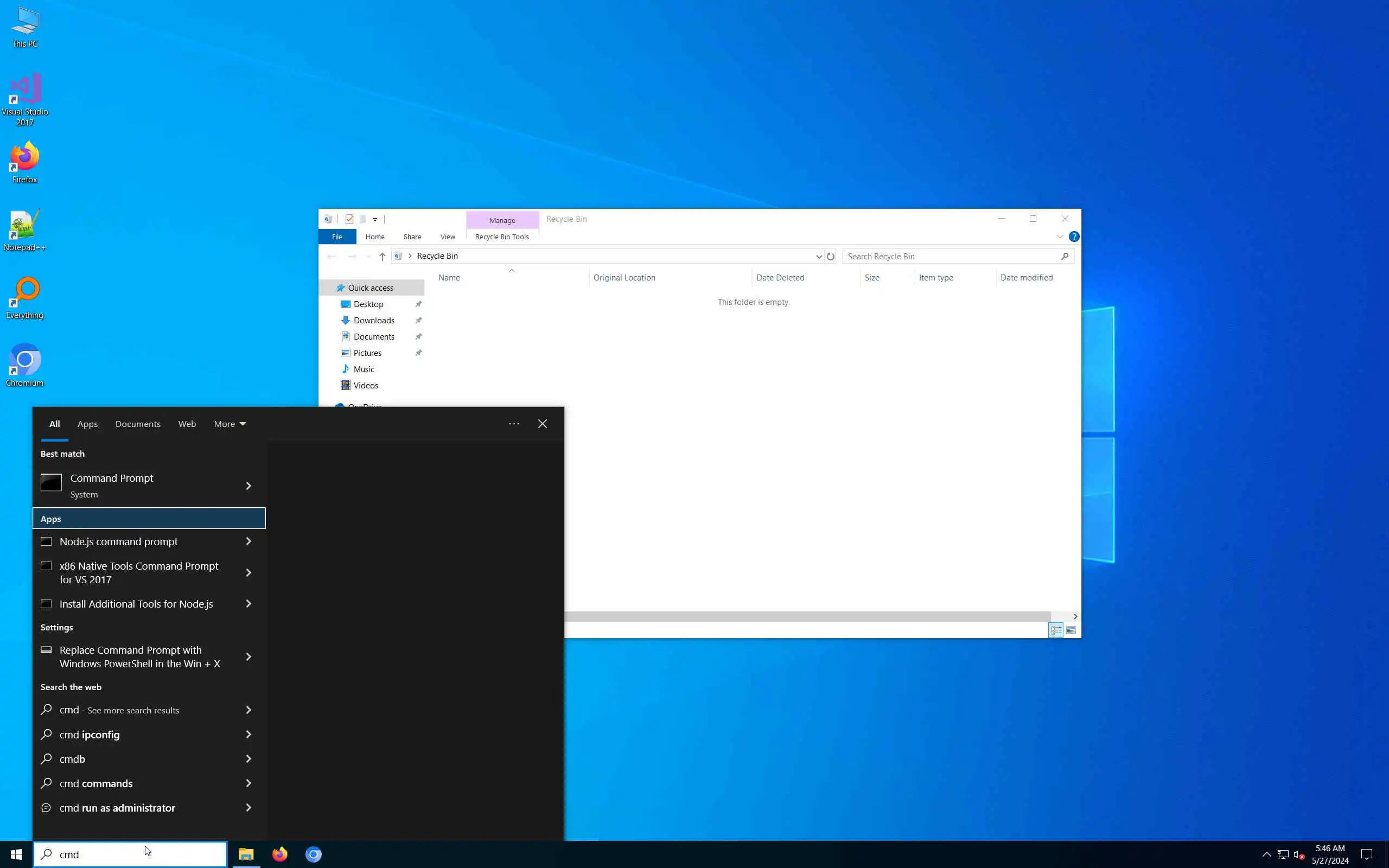Expand Node.js command prompt result arrow
This screenshot has width=1389, height=868.
(x=249, y=541)
